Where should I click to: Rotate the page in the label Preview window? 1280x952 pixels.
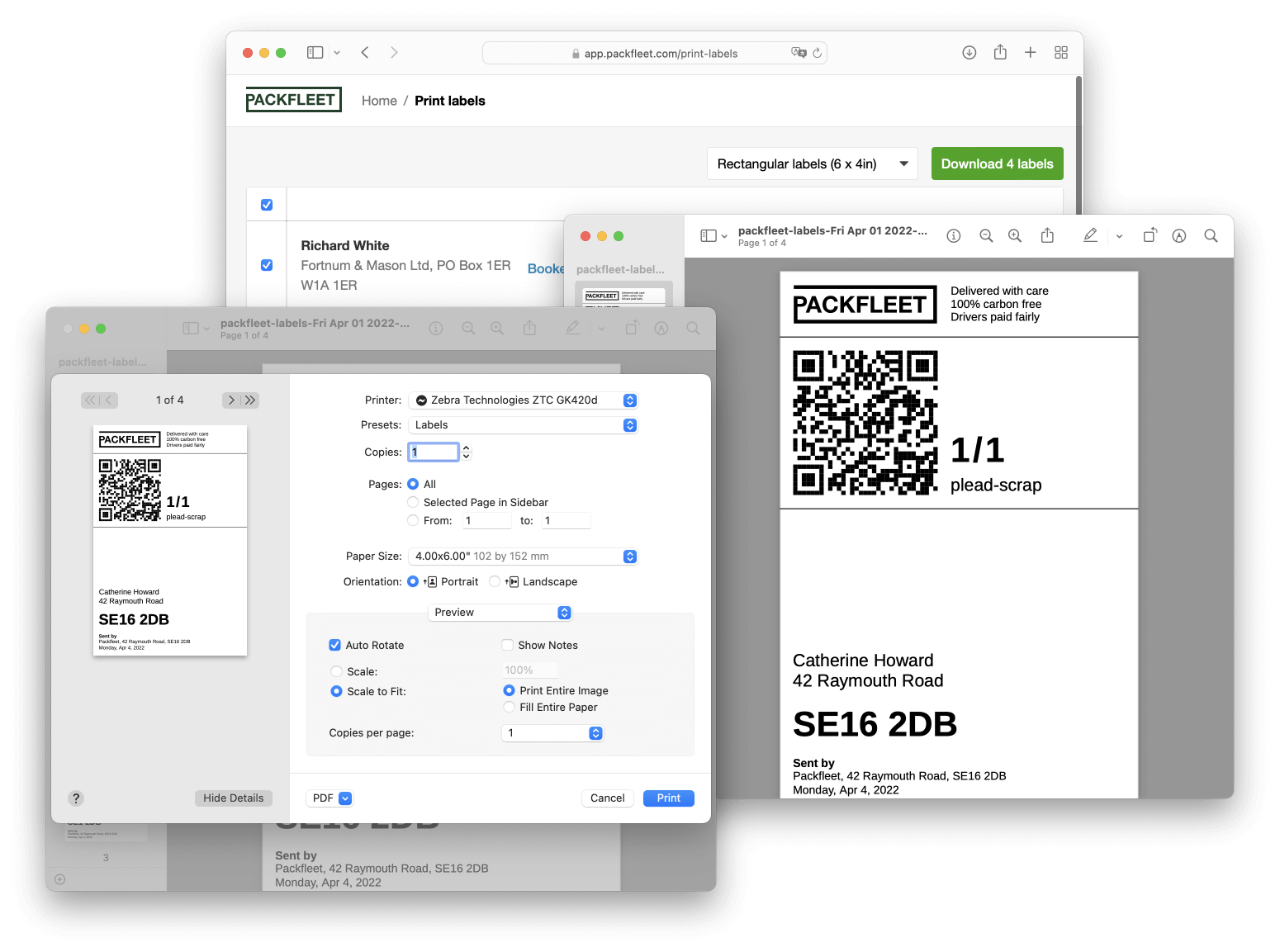click(x=1150, y=235)
